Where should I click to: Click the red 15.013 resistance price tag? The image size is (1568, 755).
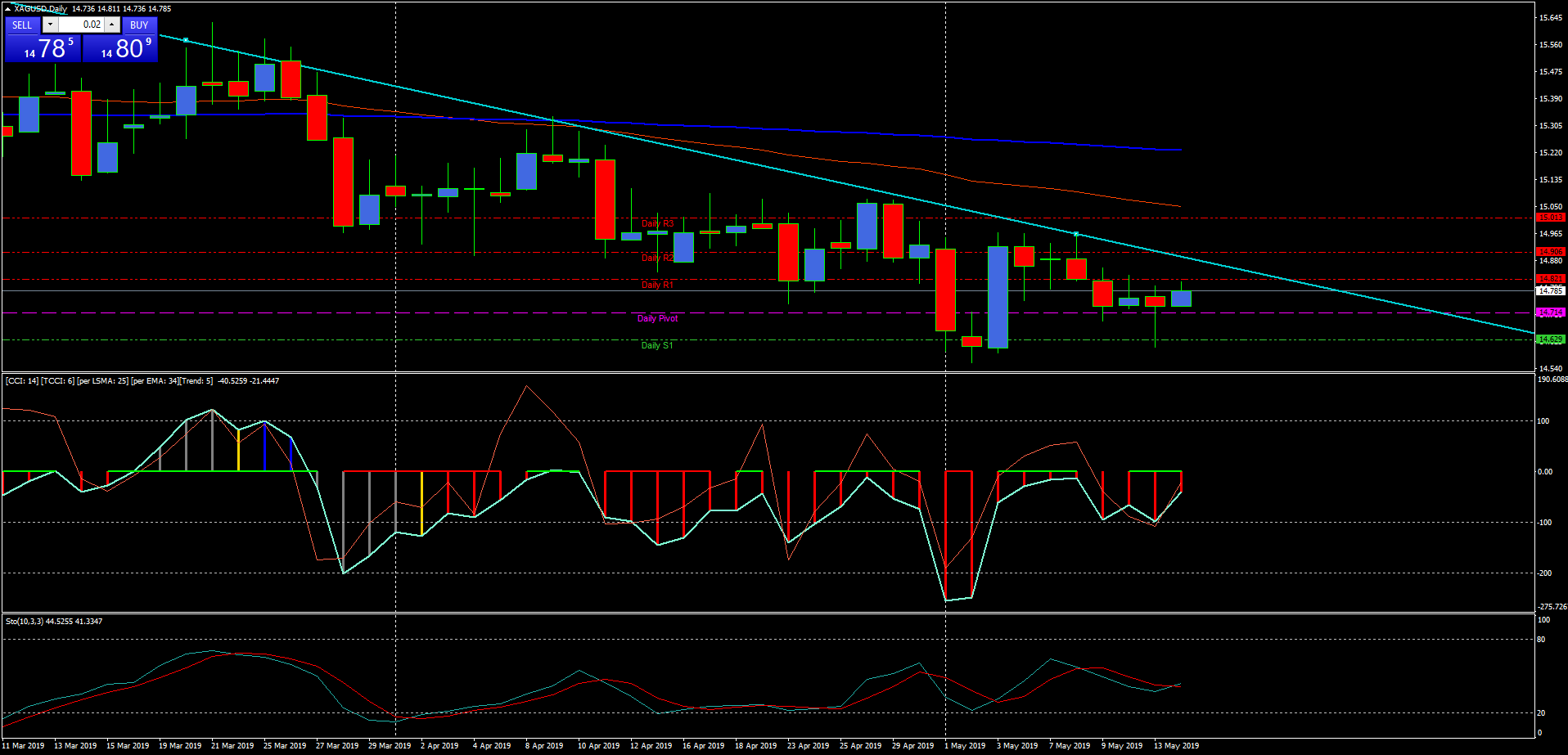pyautogui.click(x=1550, y=218)
